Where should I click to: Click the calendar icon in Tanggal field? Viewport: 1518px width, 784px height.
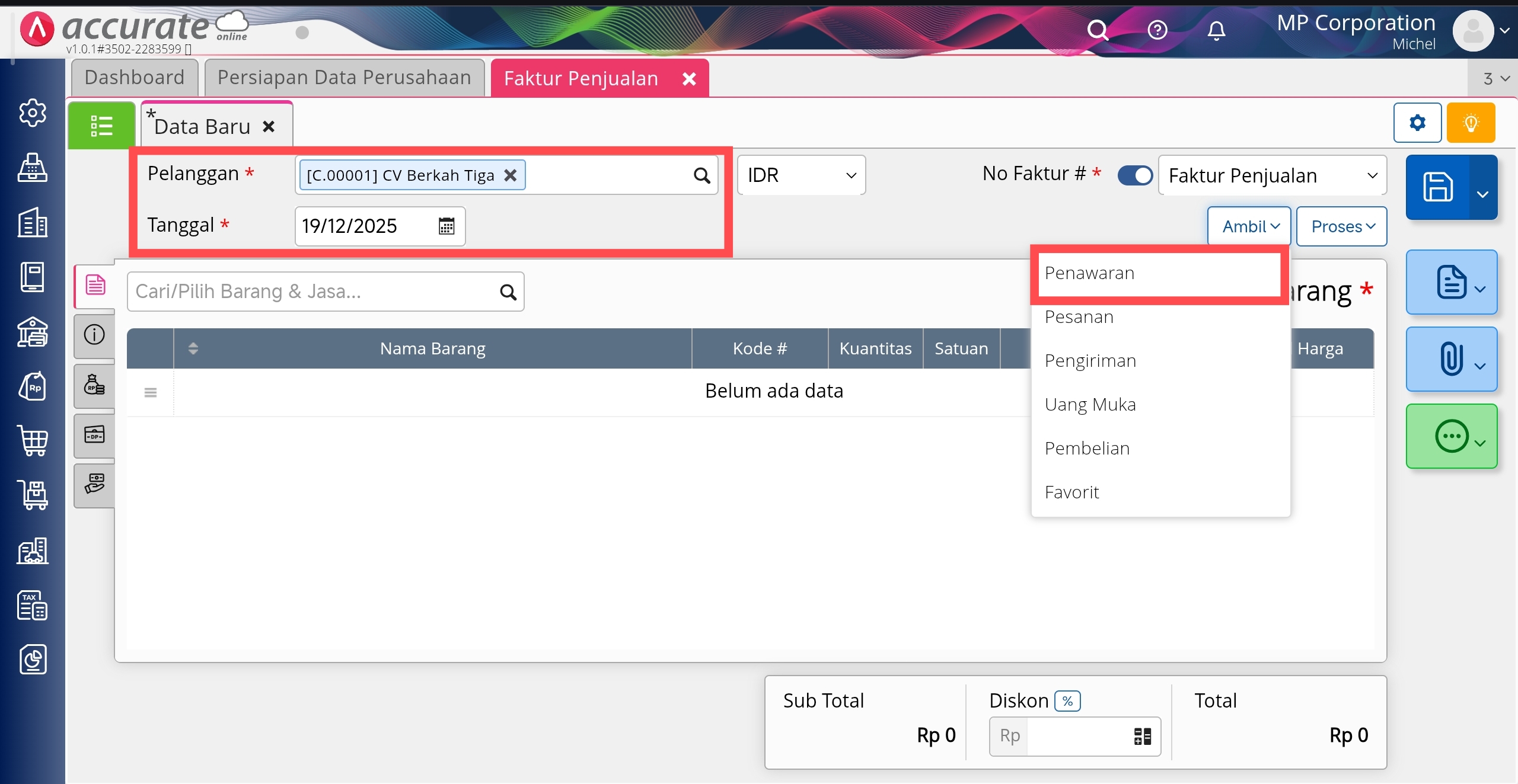click(447, 226)
